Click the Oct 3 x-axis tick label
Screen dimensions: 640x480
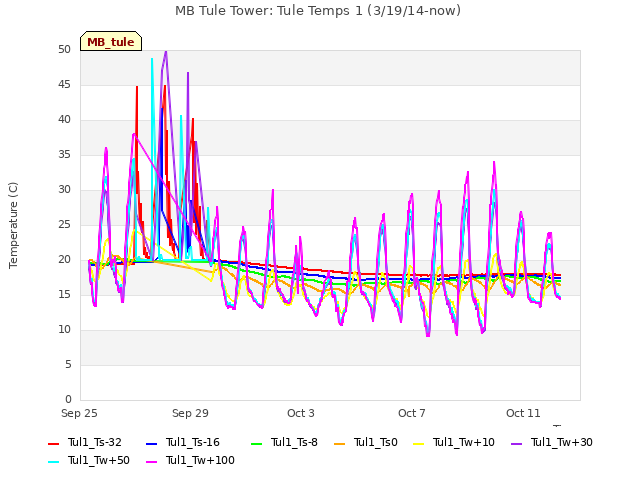(x=301, y=413)
